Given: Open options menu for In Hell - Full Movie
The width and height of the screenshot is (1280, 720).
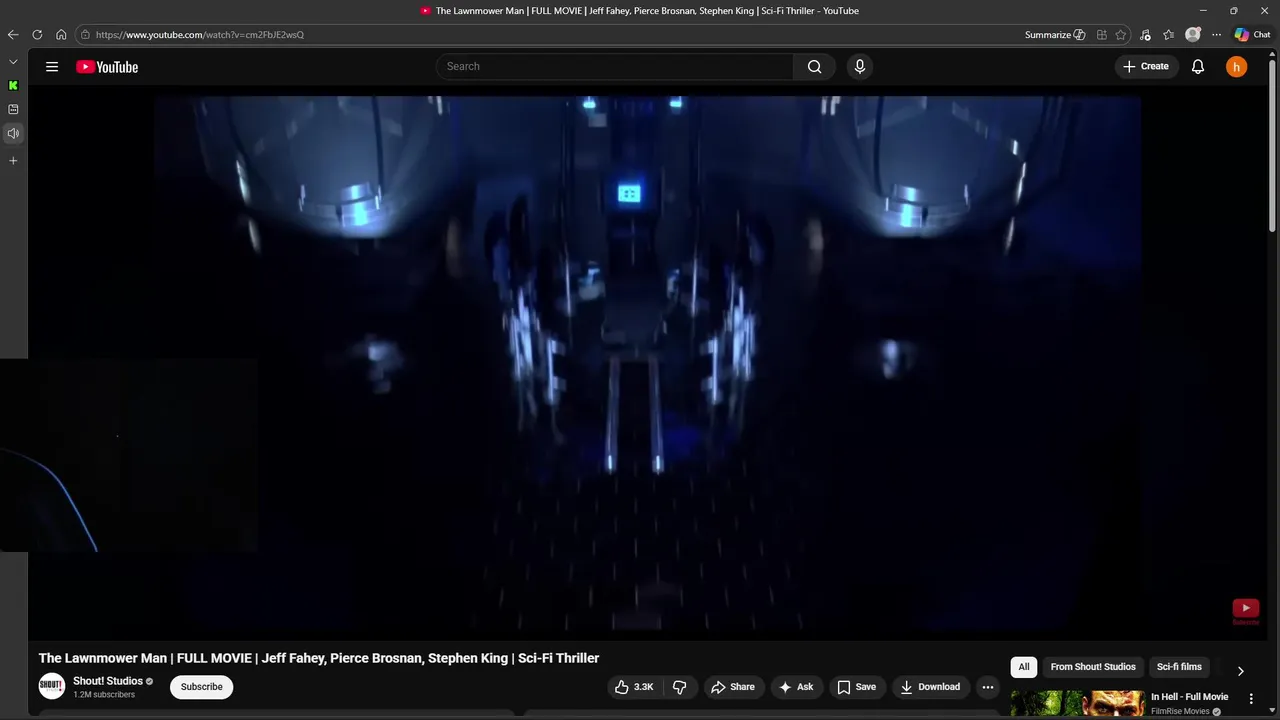Looking at the screenshot, I should pos(1251,699).
